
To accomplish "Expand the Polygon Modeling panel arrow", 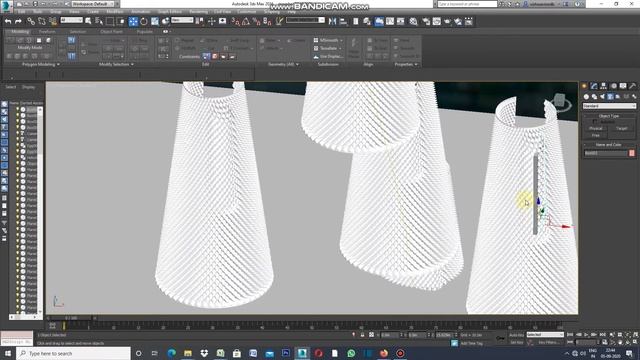I will coord(58,64).
